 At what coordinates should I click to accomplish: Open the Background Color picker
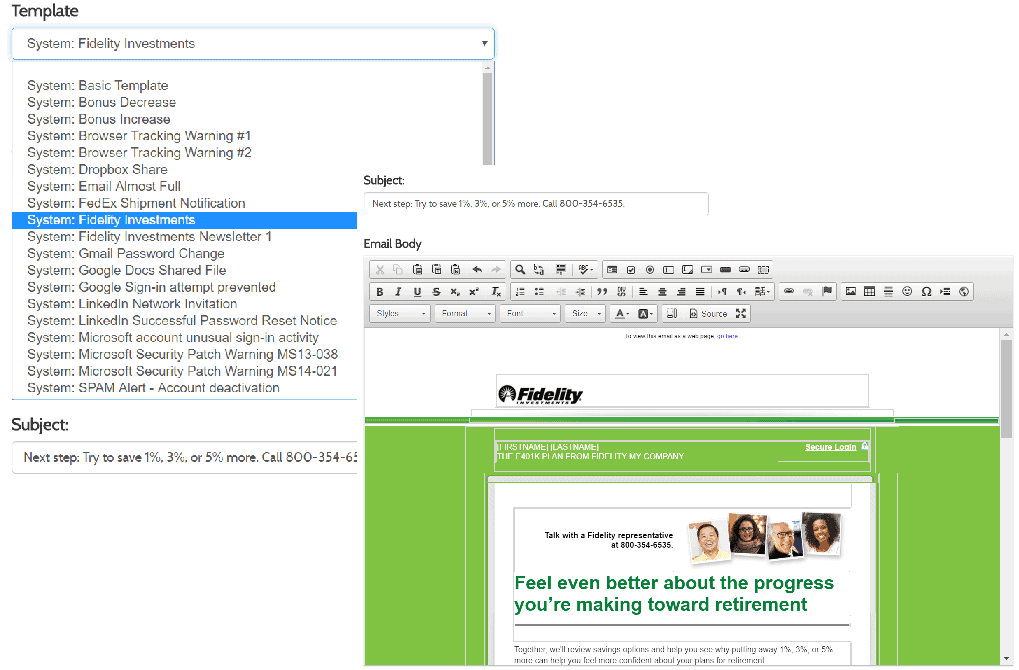(x=645, y=313)
